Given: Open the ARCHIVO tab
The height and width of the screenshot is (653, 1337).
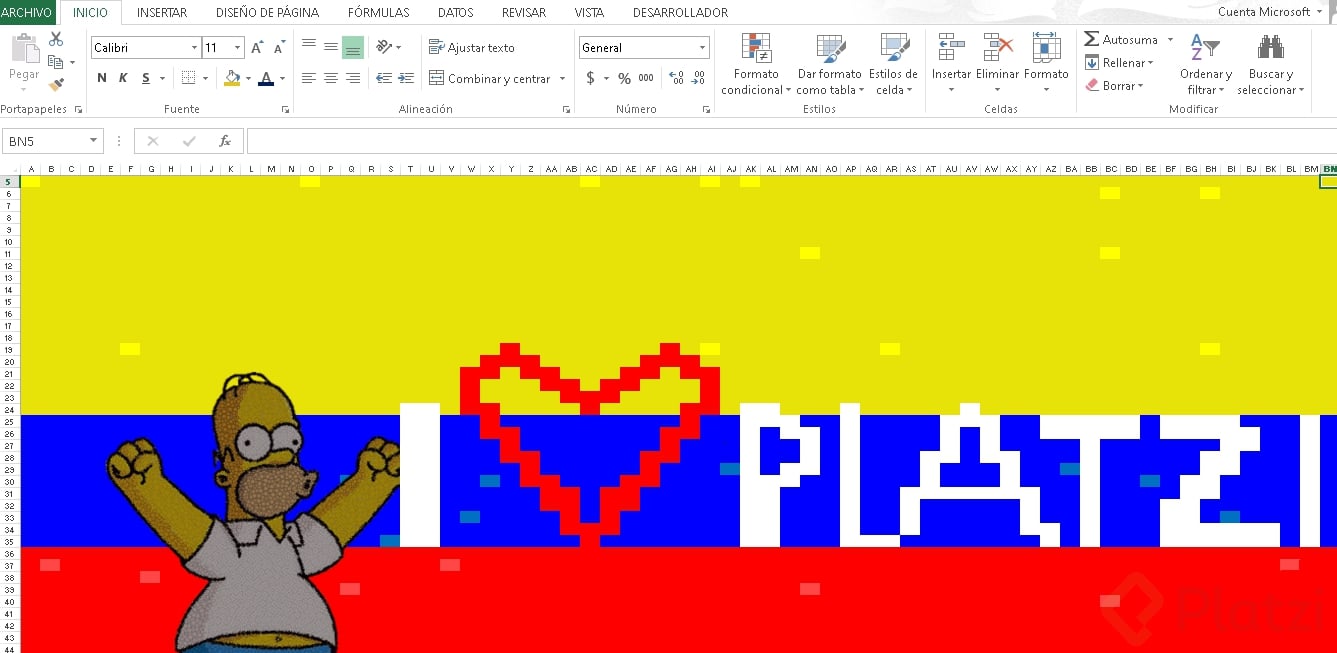Looking at the screenshot, I should coord(27,12).
